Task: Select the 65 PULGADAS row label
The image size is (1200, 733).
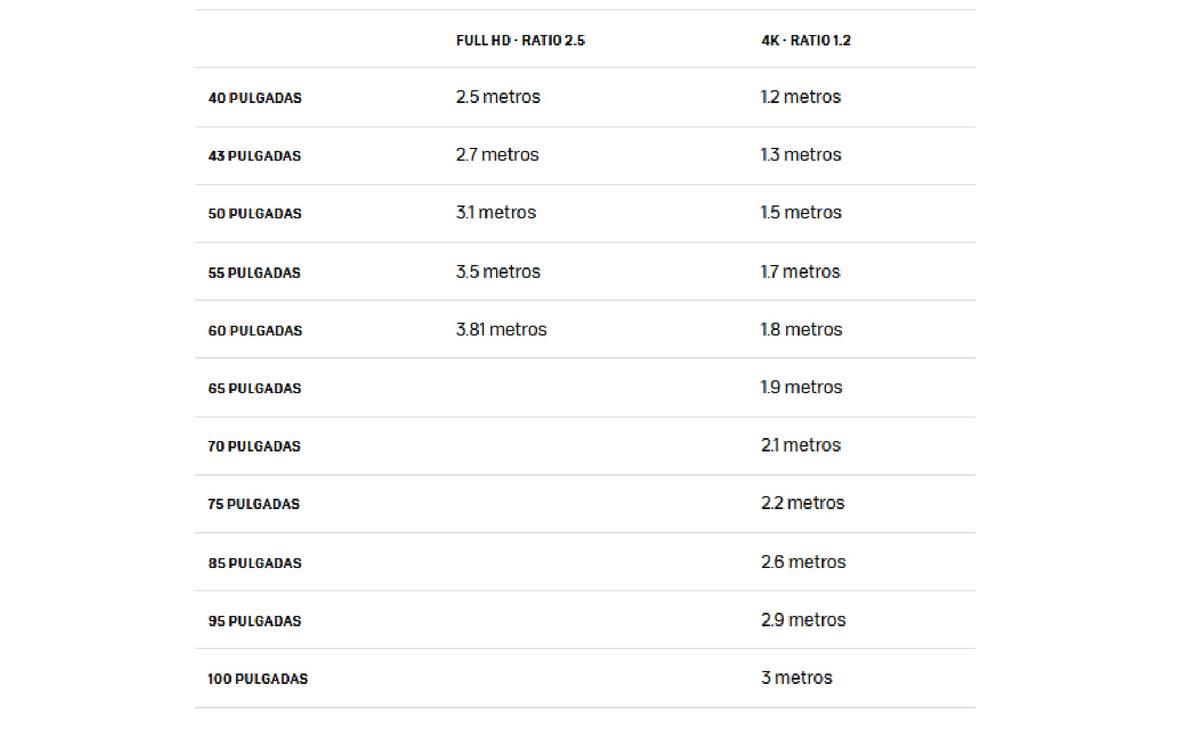Action: click(254, 388)
